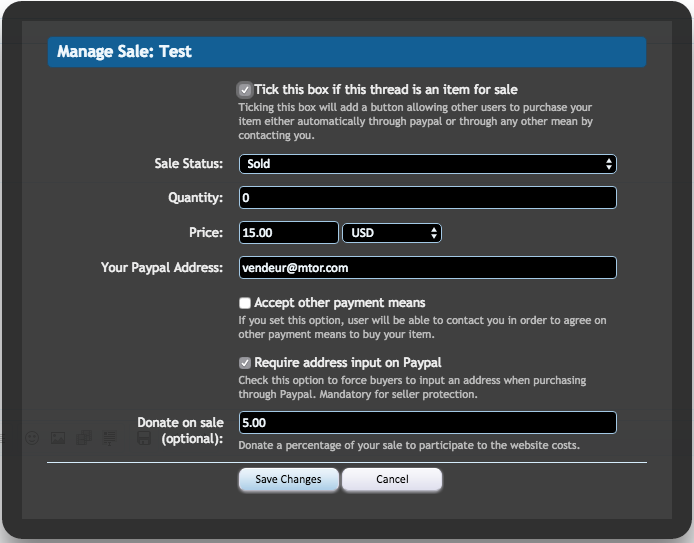This screenshot has width=694, height=543.
Task: Open the Sale Status dropdown
Action: pos(427,164)
